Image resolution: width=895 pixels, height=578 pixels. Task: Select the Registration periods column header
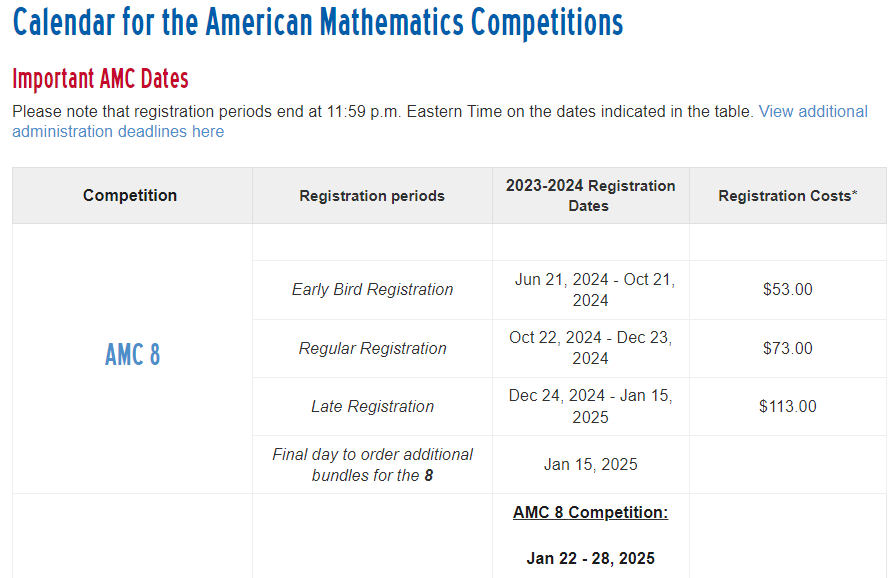[x=372, y=196]
